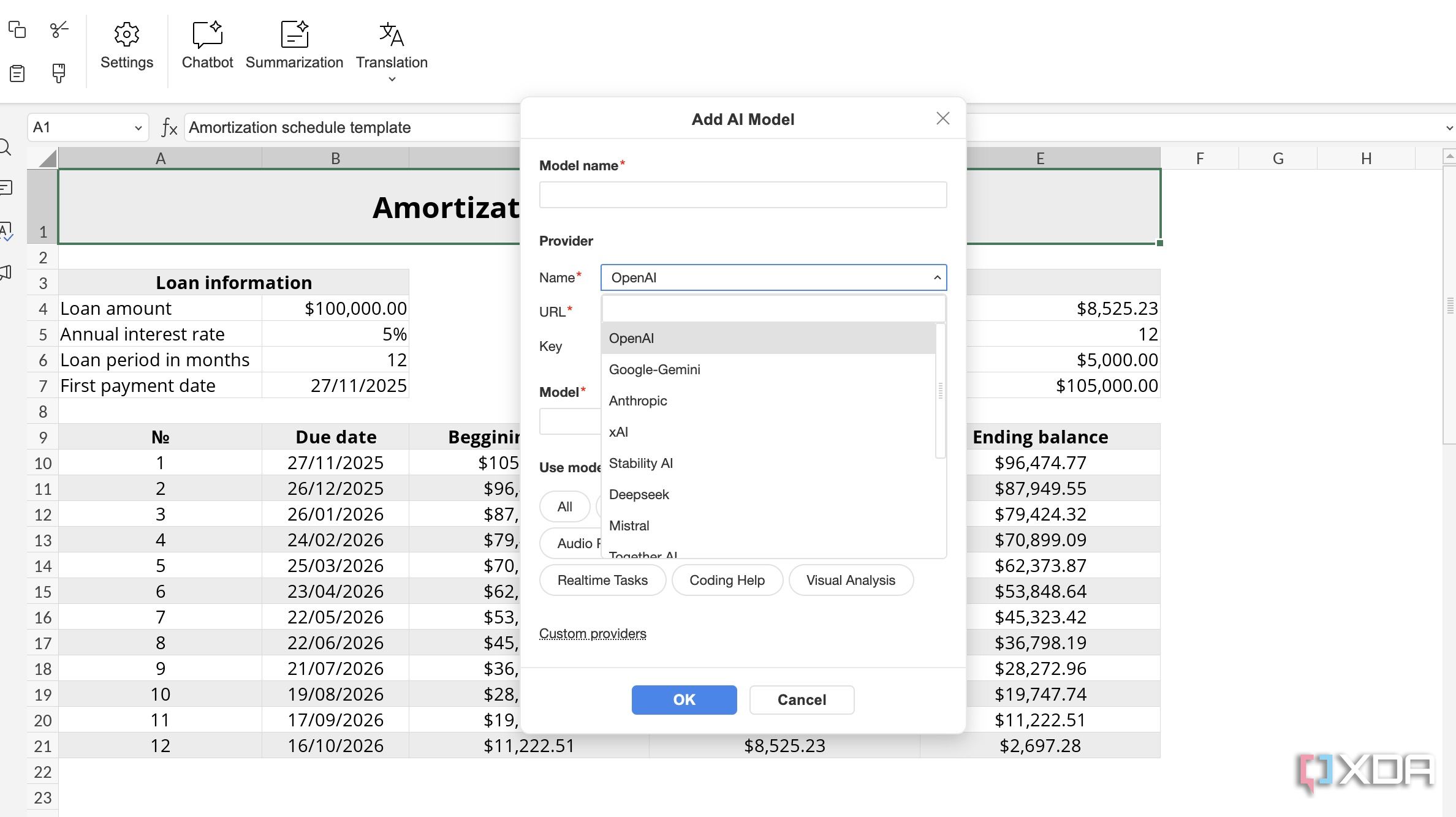Click the $105,000.00 cell in column E
Image resolution: width=1456 pixels, height=817 pixels.
(1063, 385)
